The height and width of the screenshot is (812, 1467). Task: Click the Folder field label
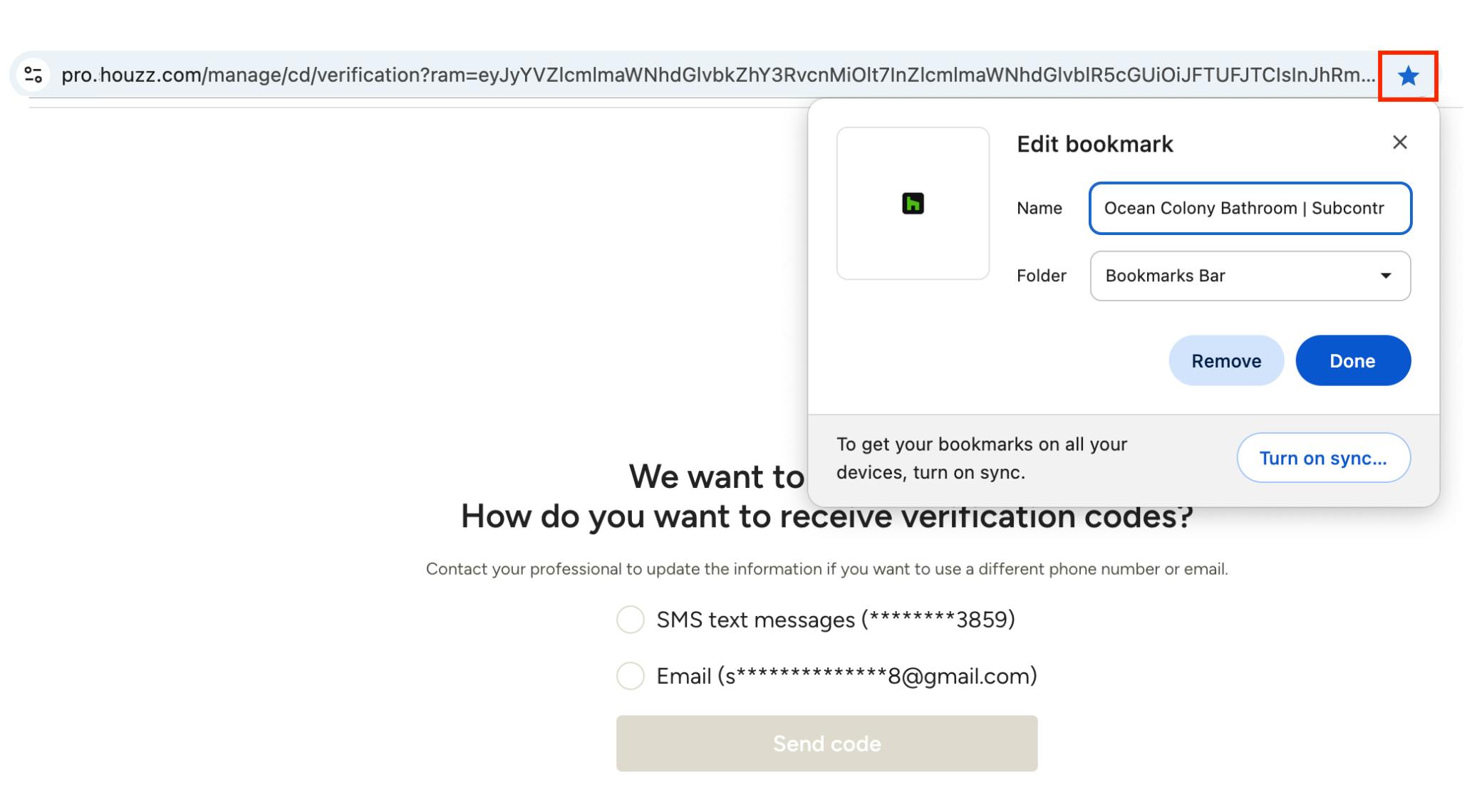[1041, 276]
